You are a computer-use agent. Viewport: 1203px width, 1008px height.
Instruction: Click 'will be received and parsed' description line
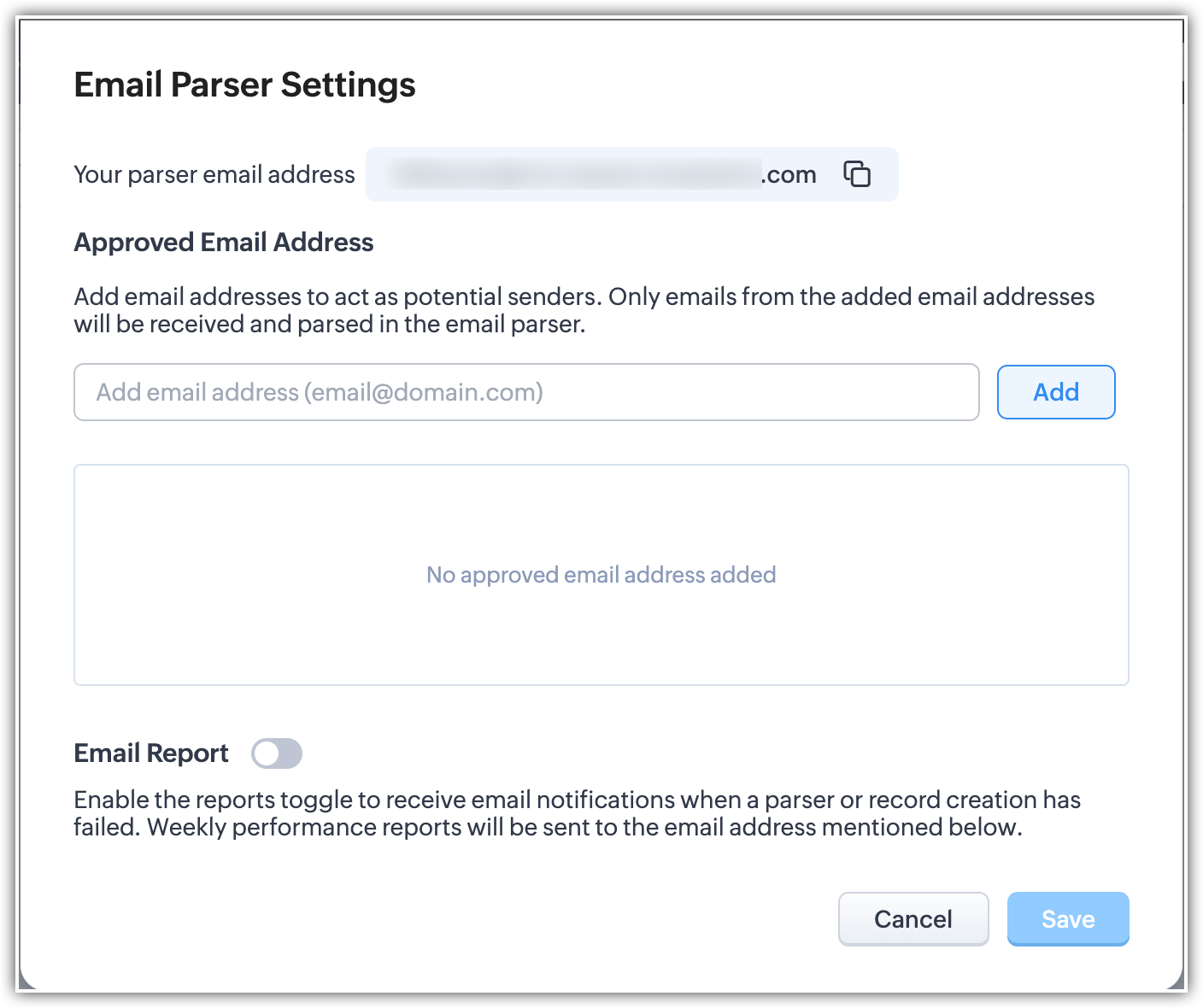[x=329, y=325]
